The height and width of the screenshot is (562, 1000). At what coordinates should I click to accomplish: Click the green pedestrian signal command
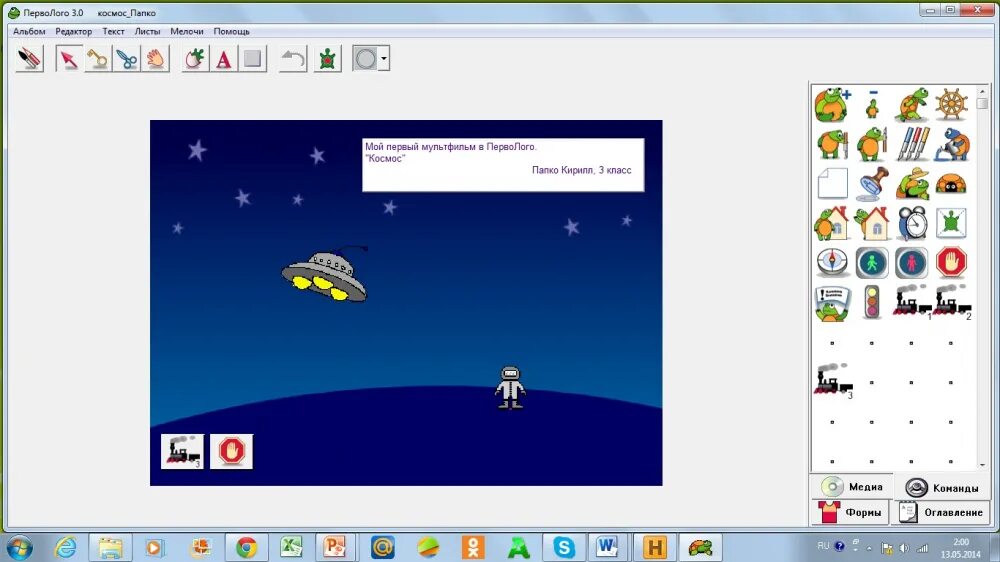click(872, 262)
